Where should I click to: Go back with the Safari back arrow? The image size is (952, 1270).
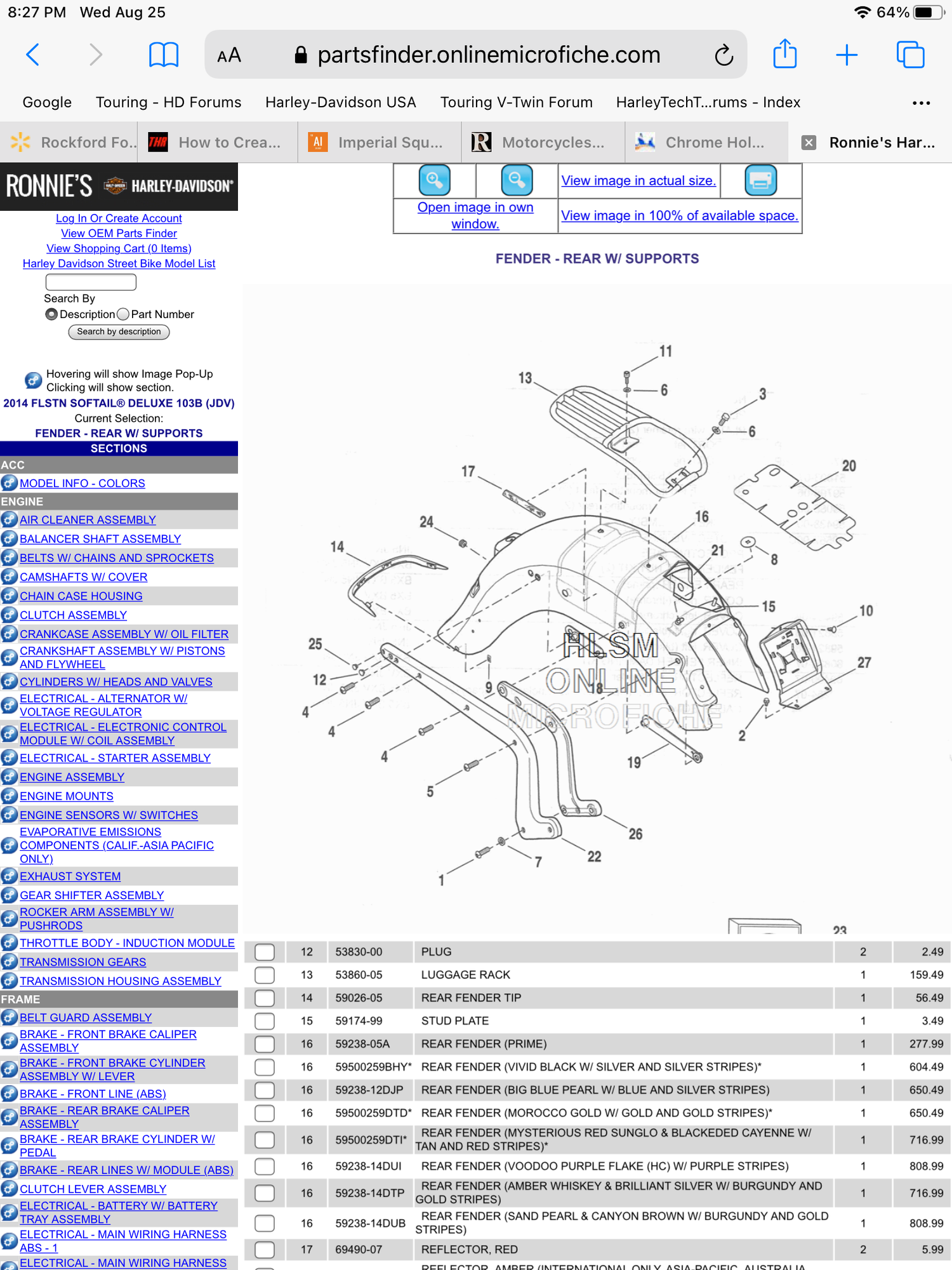[x=34, y=55]
